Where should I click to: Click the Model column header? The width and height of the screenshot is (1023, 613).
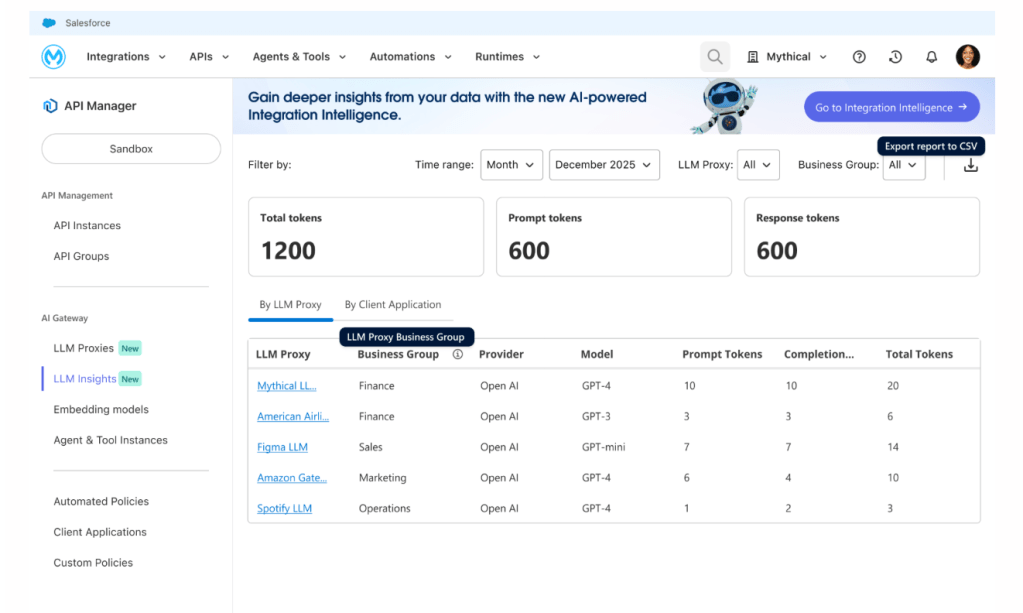597,354
